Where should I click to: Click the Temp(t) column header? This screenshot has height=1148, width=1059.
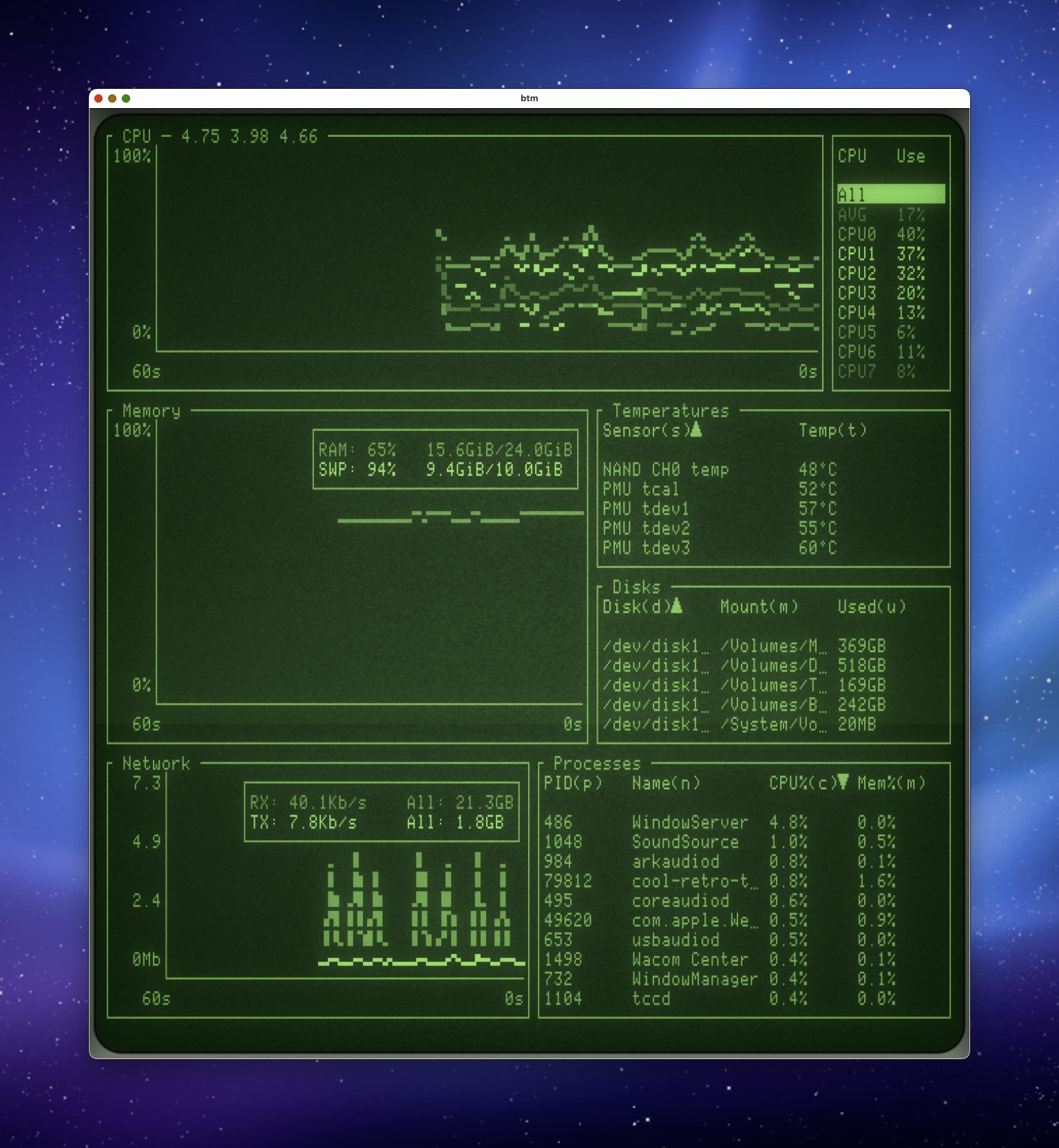(x=832, y=430)
